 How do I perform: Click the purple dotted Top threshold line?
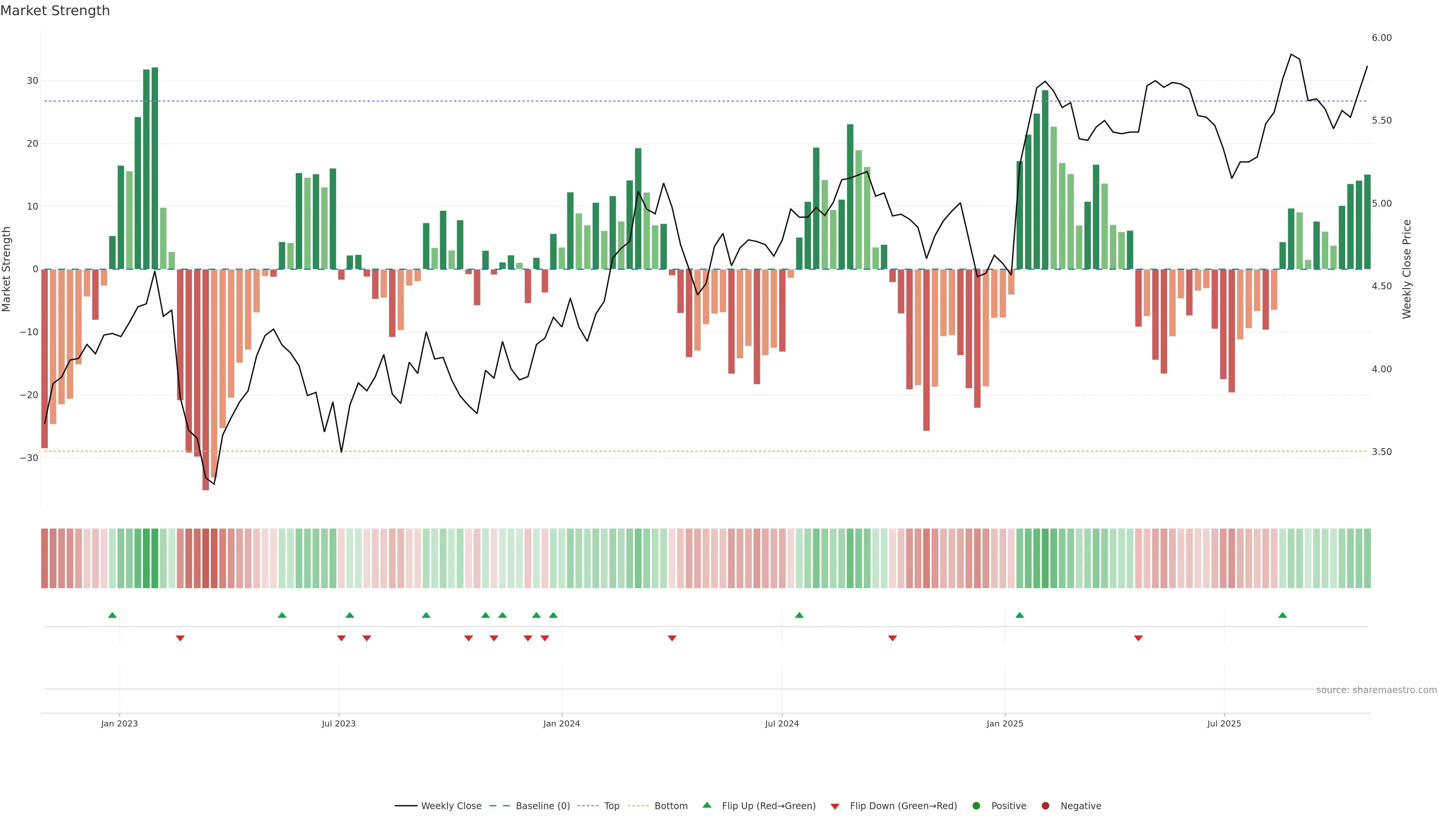pyautogui.click(x=678, y=101)
